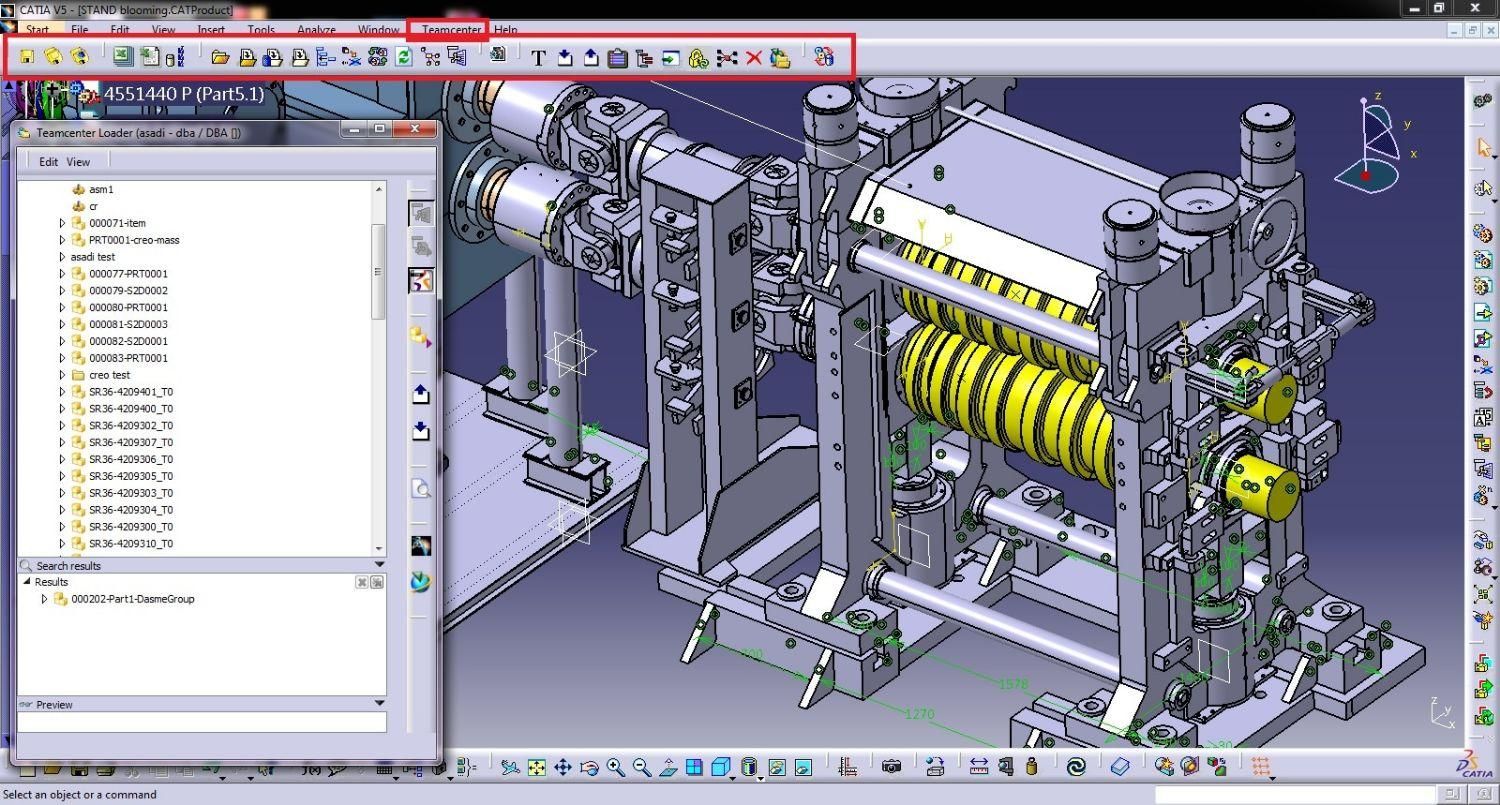The image size is (1500, 805).
Task: Activate the Pan tool
Action: coord(563,767)
